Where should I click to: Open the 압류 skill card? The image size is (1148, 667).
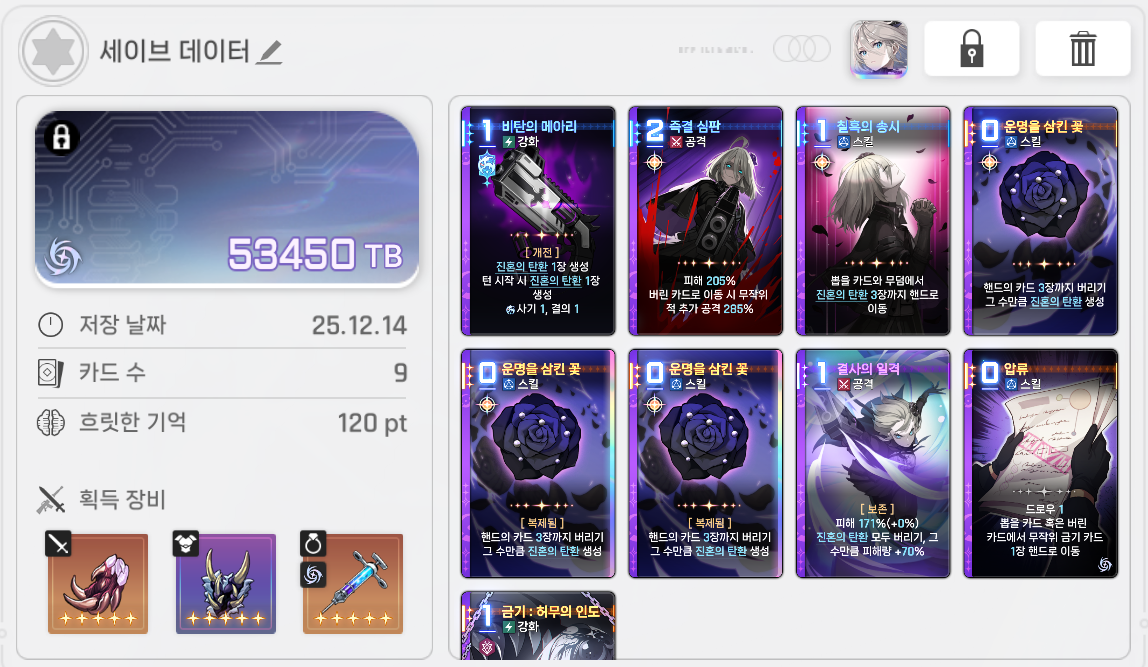(x=1041, y=463)
